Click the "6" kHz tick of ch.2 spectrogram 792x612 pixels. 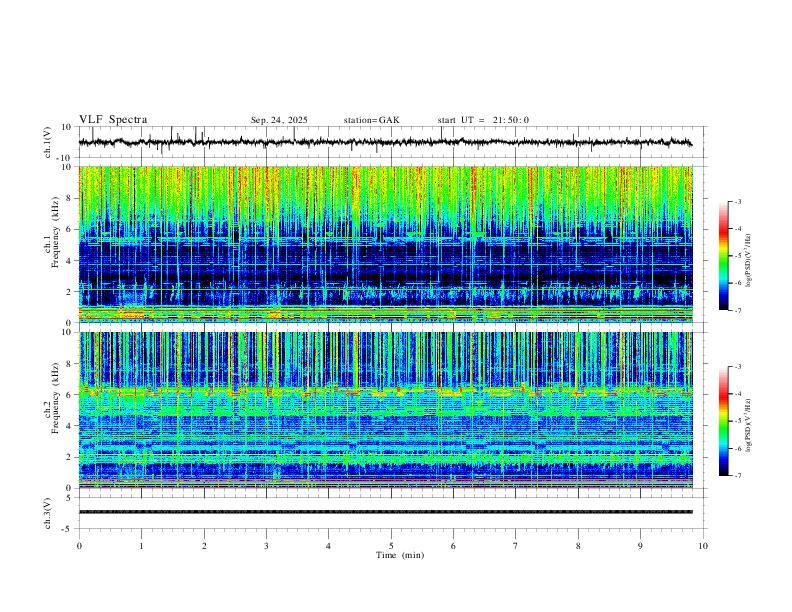(69, 395)
